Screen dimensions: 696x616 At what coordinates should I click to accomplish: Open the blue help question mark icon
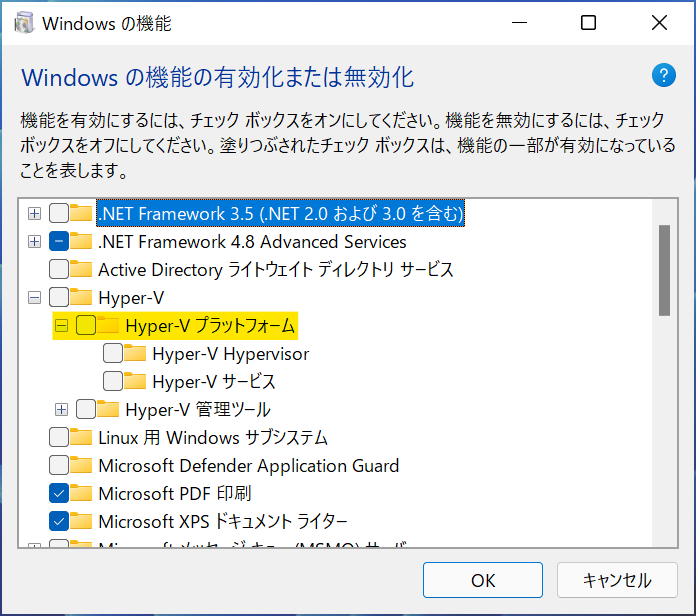(x=664, y=75)
